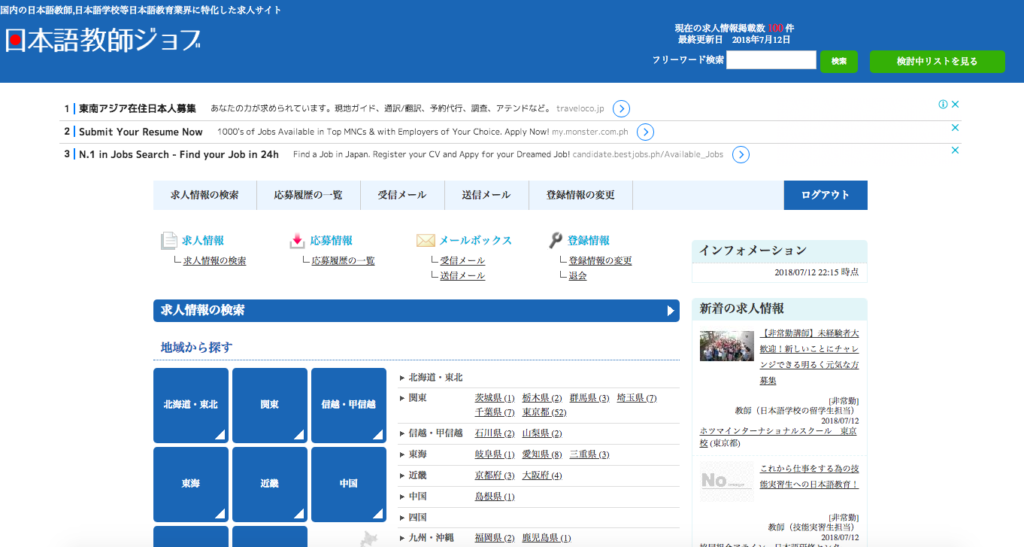Open 検討中リストを見る list button
The image size is (1024, 547).
[936, 61]
